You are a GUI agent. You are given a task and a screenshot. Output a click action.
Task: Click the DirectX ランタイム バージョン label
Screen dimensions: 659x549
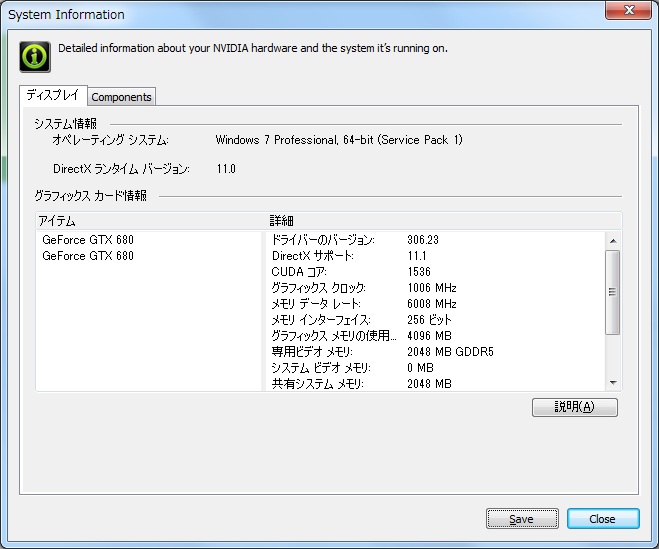coord(121,169)
